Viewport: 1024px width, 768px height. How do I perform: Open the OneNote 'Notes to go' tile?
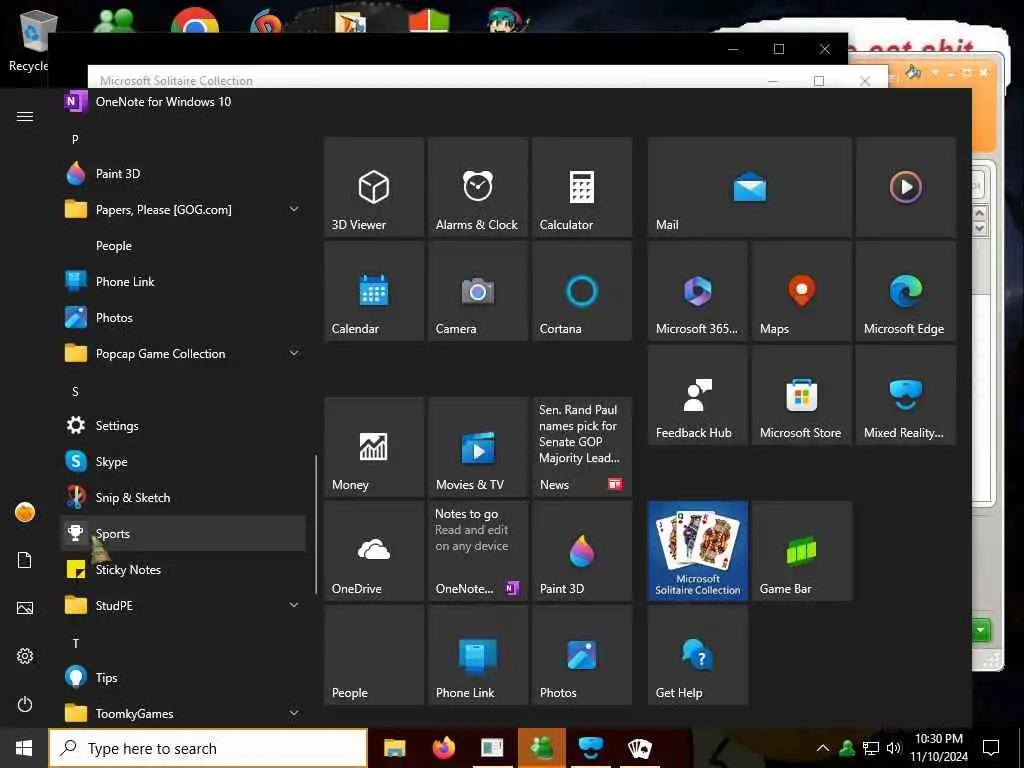coord(477,551)
